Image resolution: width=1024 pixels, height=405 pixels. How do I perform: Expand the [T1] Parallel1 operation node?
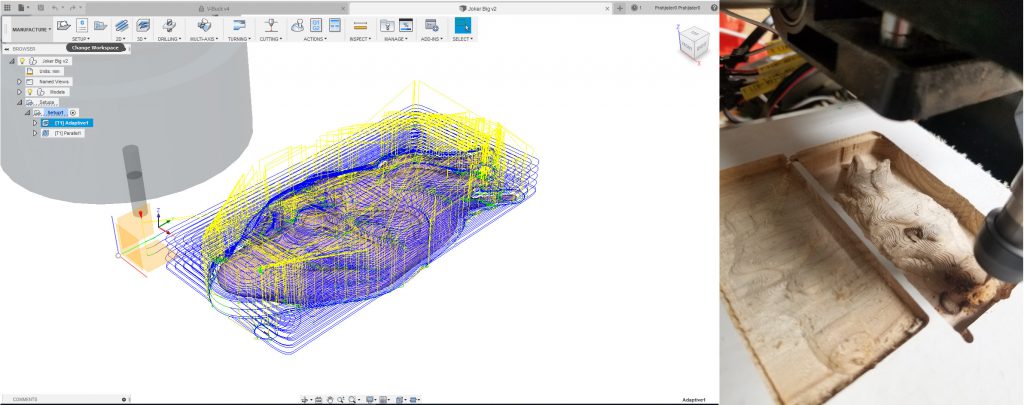tap(35, 133)
